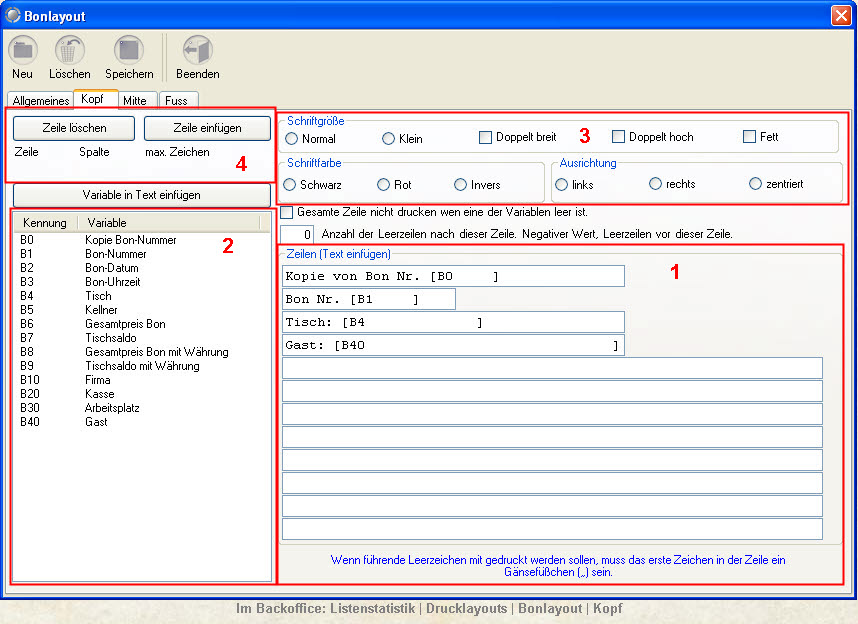The image size is (858, 624).
Task: Click the Zeile einfügen button
Action: [x=207, y=128]
